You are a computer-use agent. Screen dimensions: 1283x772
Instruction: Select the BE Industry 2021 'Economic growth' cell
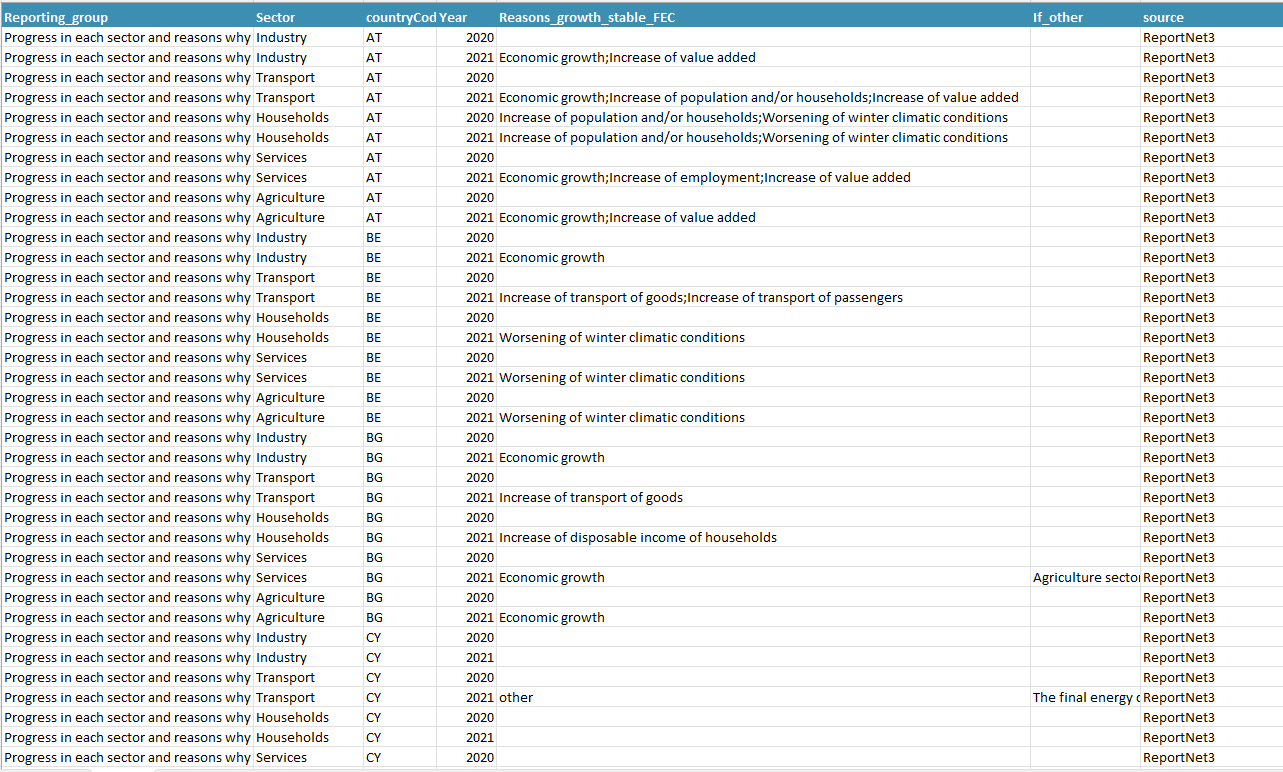click(x=763, y=257)
